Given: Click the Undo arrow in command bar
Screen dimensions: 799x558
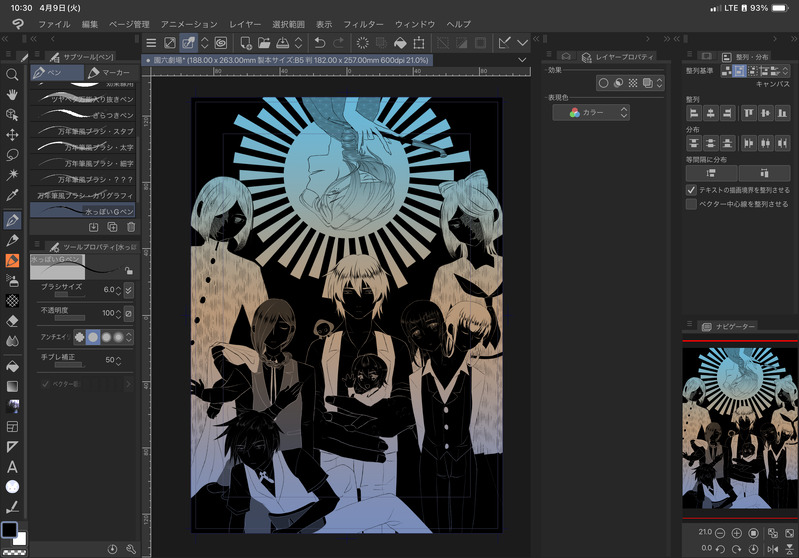Looking at the screenshot, I should 319,42.
